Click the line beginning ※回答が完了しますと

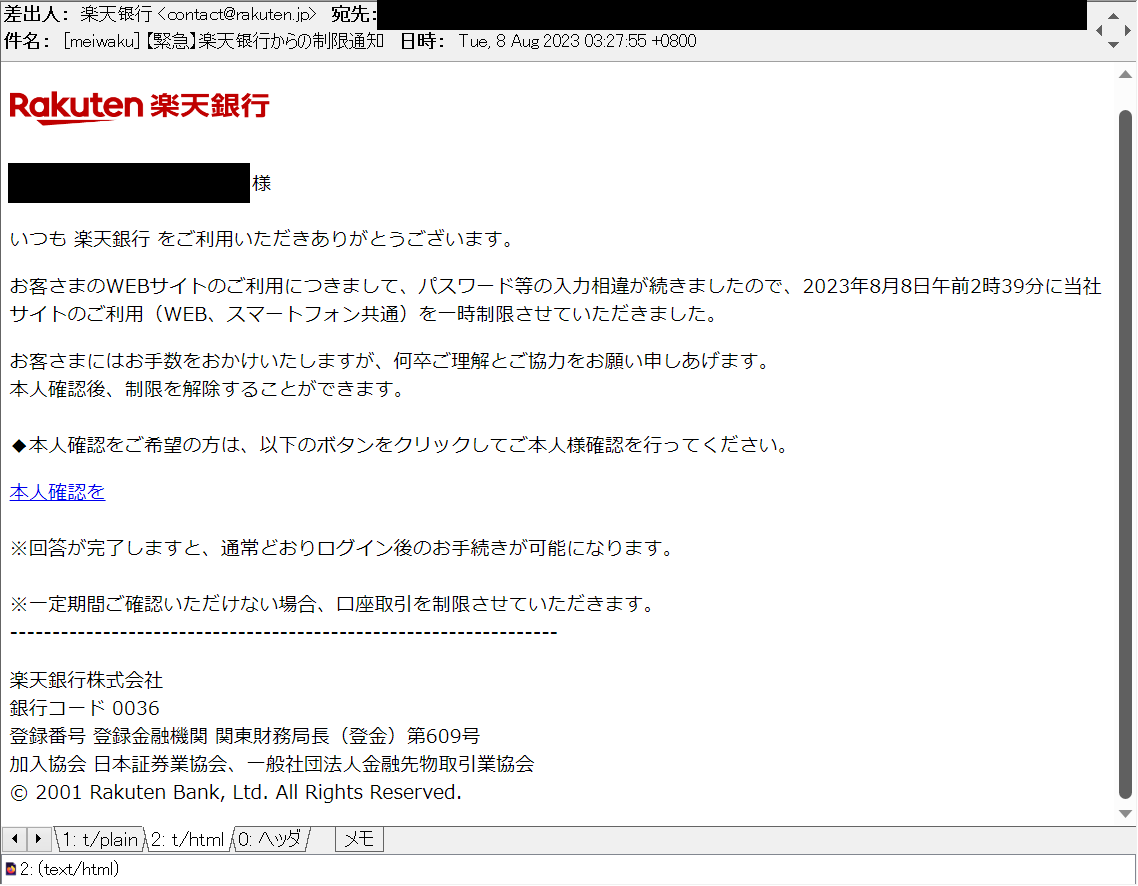[343, 549]
